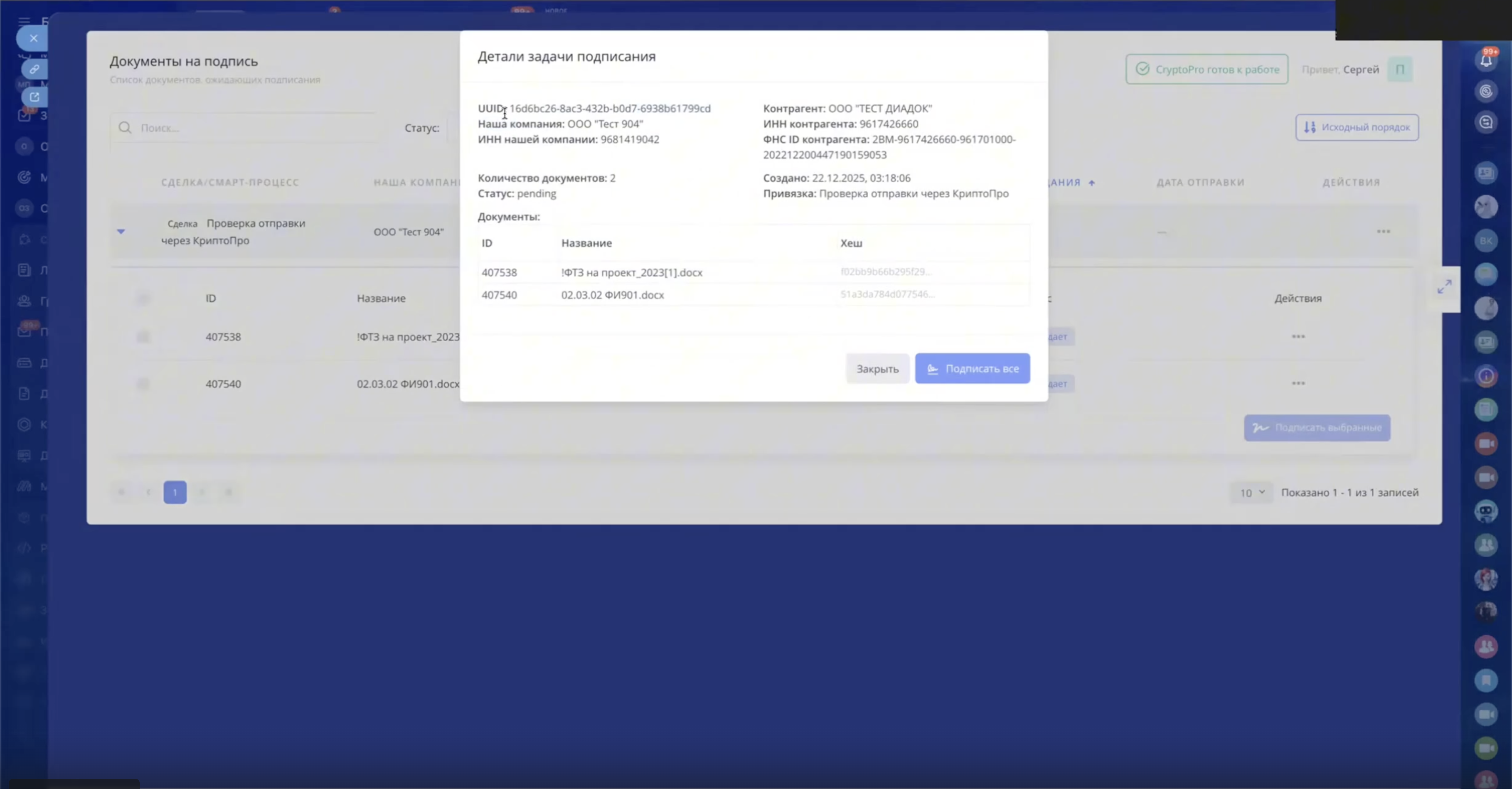1512x789 pixels.
Task: Click the link chain icon in the side panel
Action: 34,69
